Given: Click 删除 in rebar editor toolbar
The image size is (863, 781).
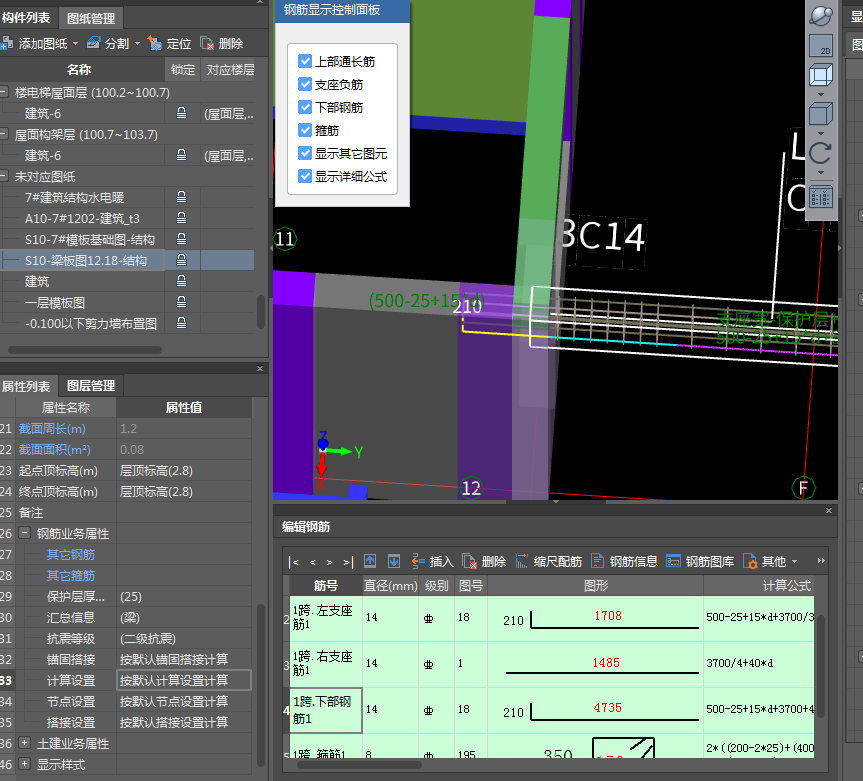Looking at the screenshot, I should 484,561.
